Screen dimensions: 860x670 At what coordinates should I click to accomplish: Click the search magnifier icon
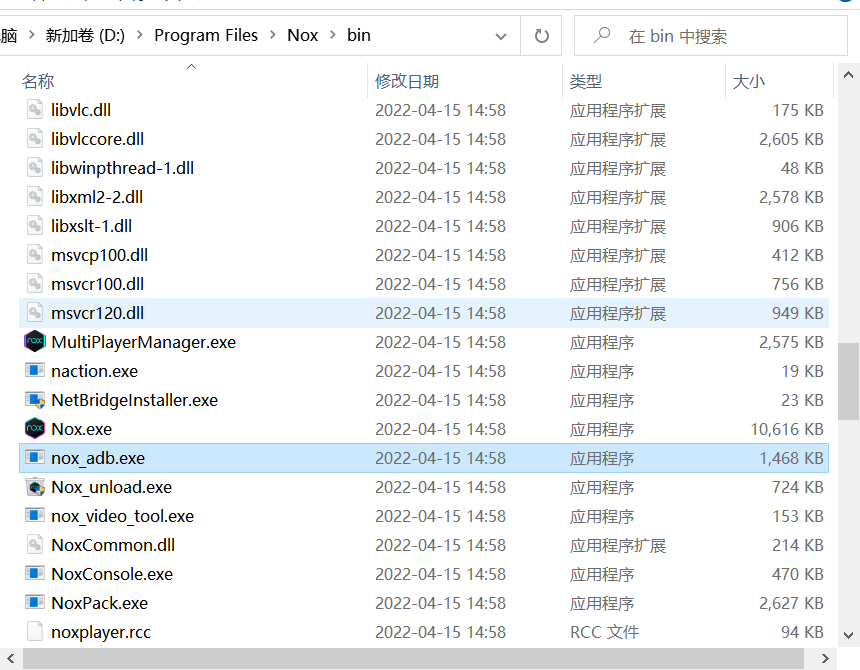click(602, 36)
